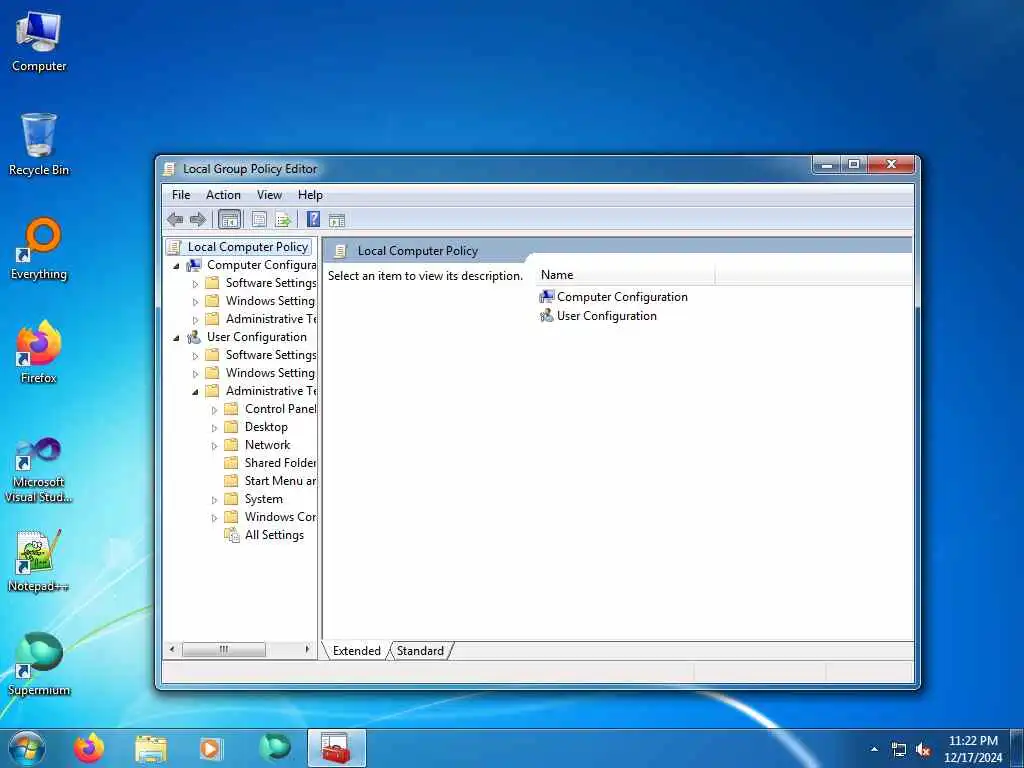This screenshot has height=768, width=1024.
Task: Switch to the Standard tab
Action: click(420, 650)
